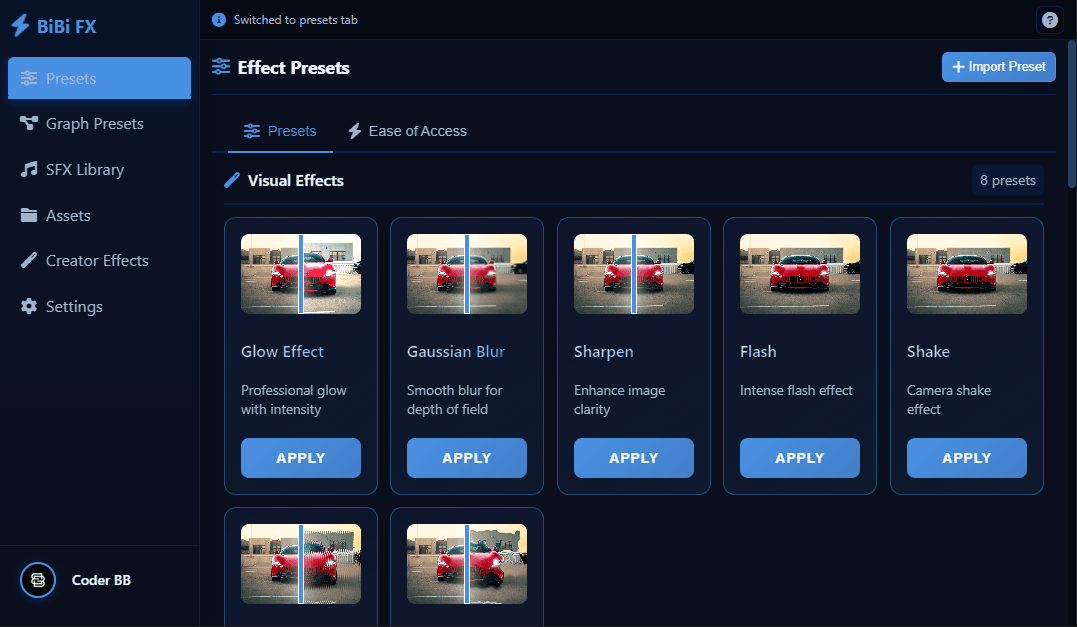This screenshot has width=1077, height=627.
Task: Apply the Shake camera effect
Action: 966,457
